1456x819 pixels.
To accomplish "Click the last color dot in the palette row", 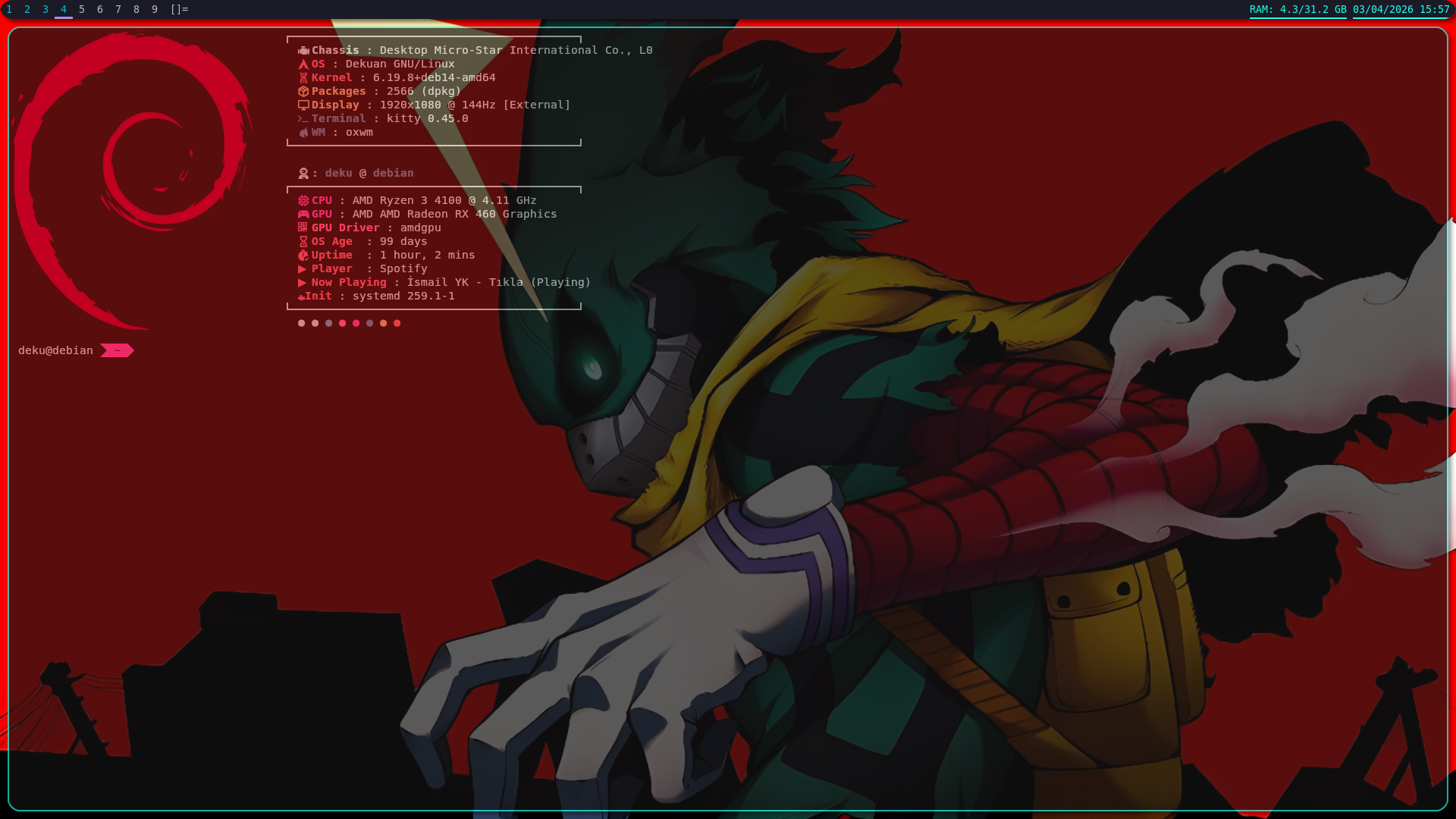I will (x=397, y=323).
